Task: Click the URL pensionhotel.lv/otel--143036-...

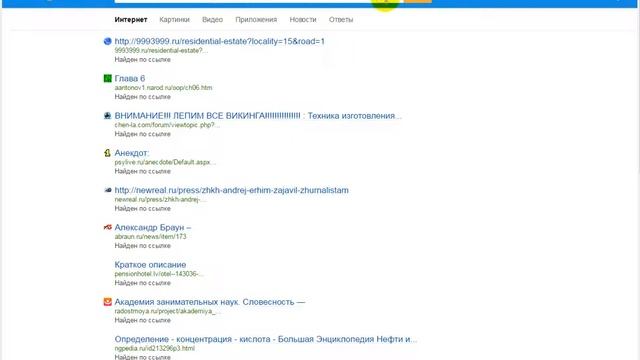Action: coord(159,274)
